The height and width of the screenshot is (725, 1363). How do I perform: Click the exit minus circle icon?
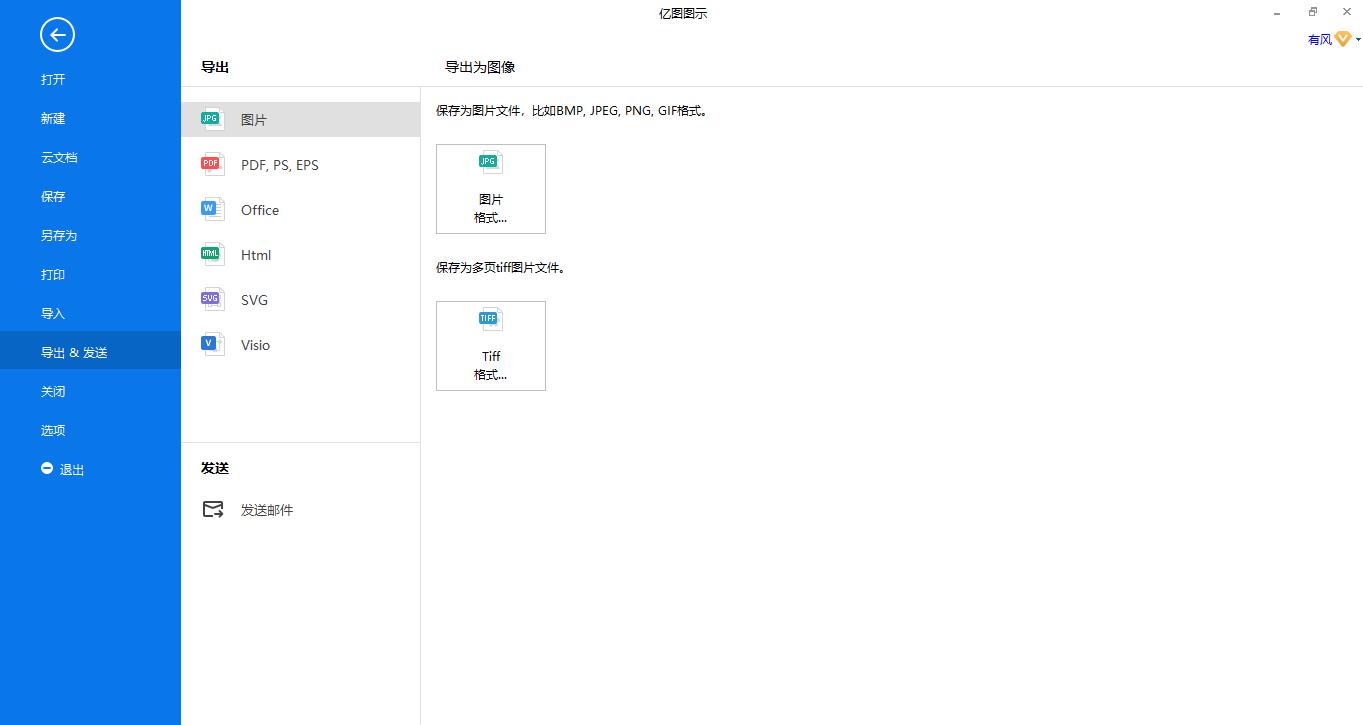tap(47, 468)
